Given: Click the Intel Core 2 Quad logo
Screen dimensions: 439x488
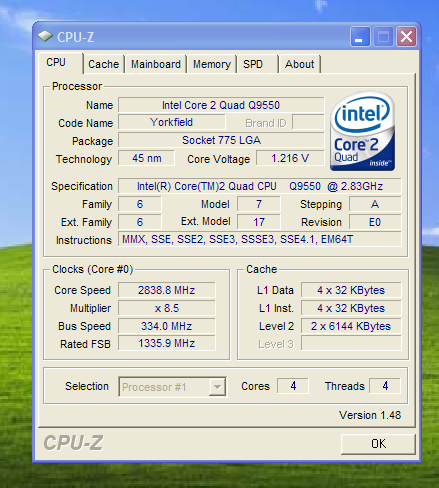Looking at the screenshot, I should [x=362, y=131].
